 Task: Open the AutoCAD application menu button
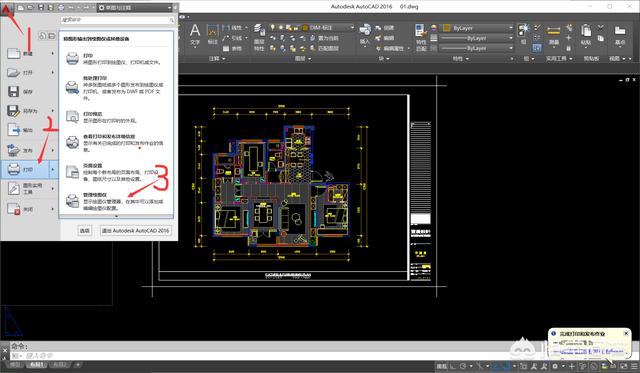point(7,7)
